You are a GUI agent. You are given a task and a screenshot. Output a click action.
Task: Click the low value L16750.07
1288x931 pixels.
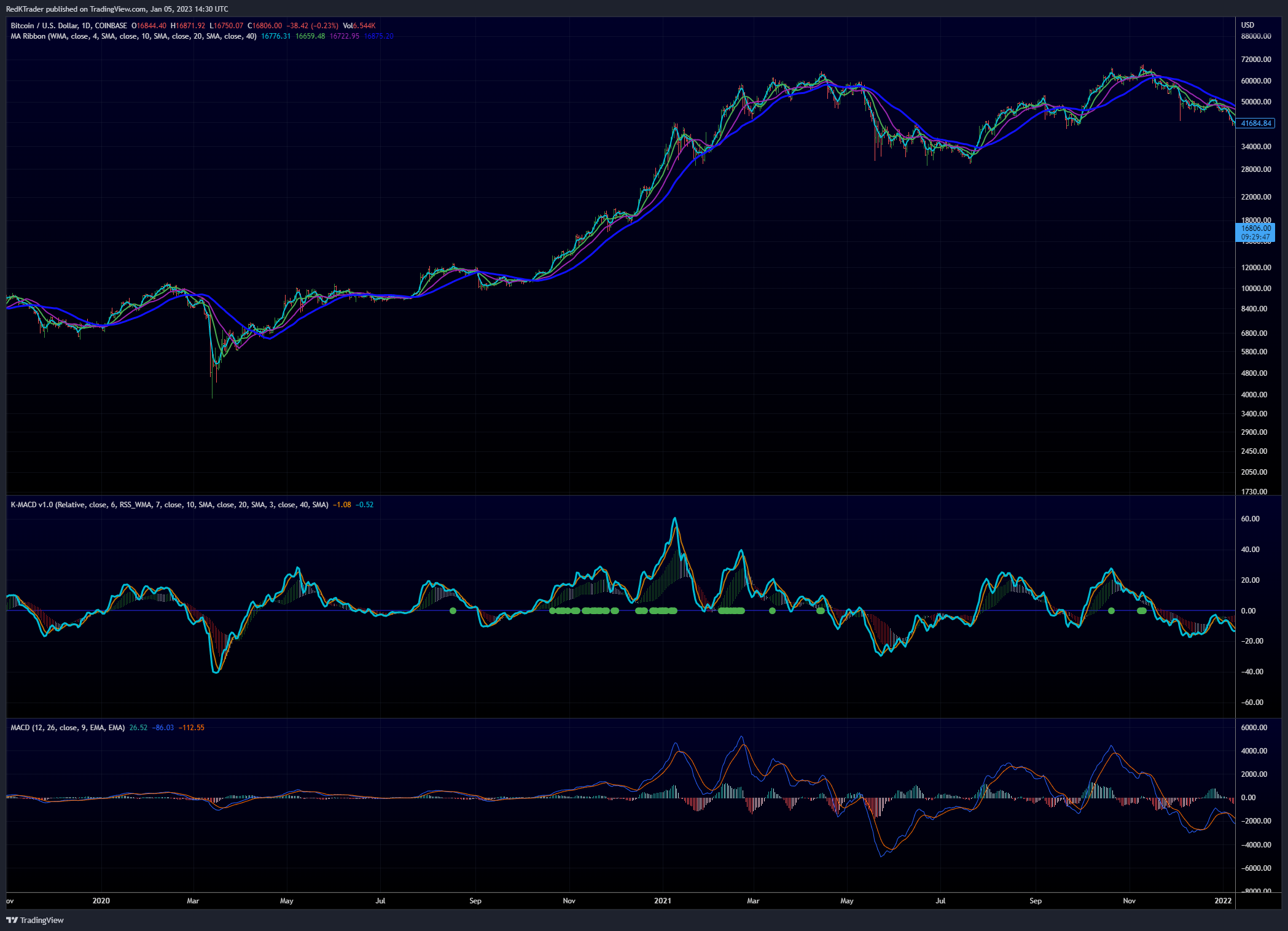tap(227, 26)
